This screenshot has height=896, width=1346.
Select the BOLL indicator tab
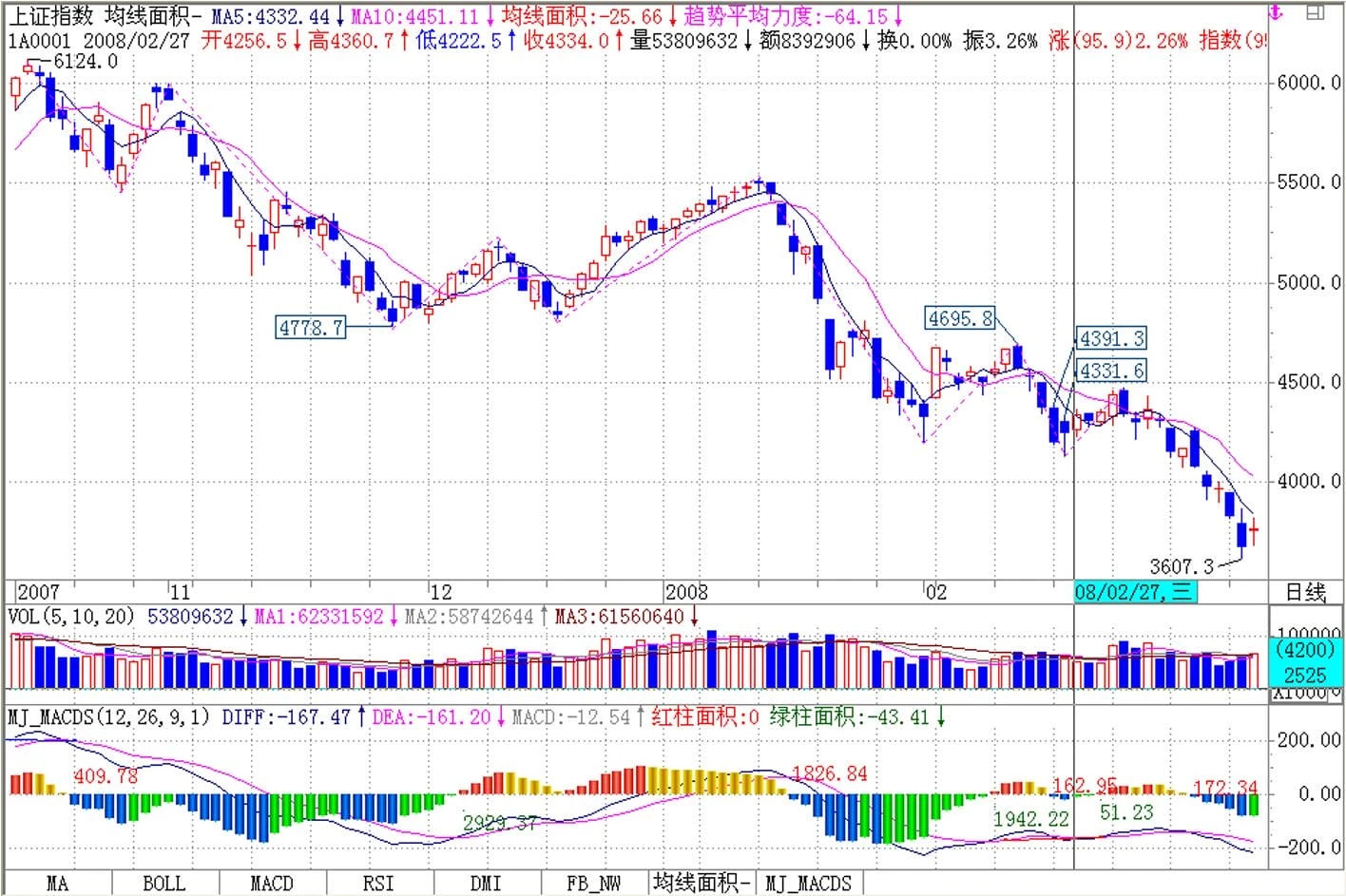point(163,884)
